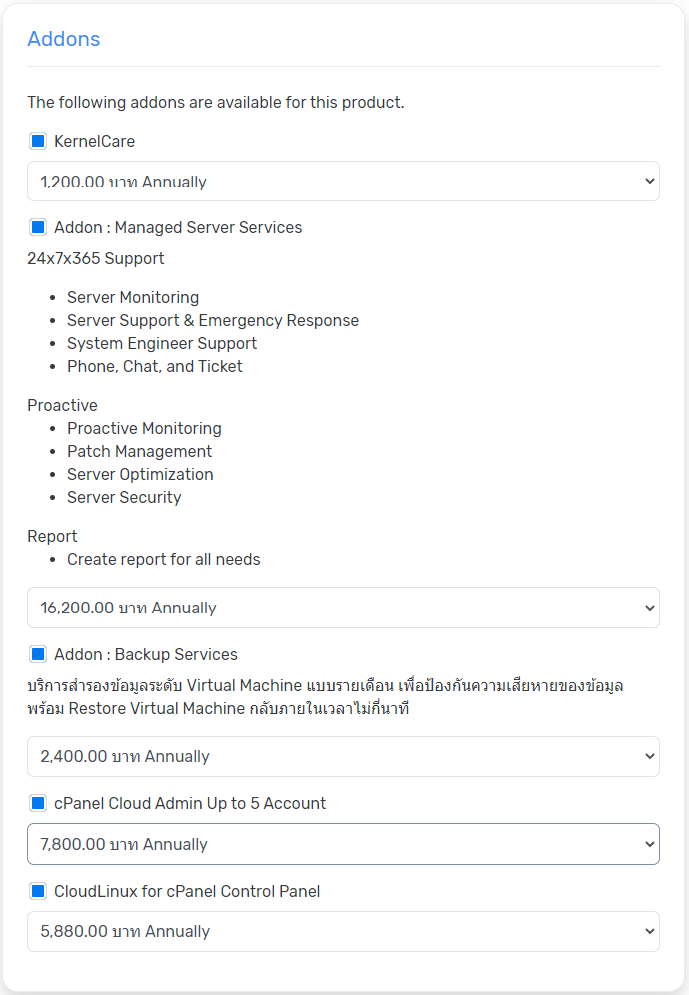Toggle CloudLinux for cPanel checkbox
The image size is (689, 995).
click(38, 891)
